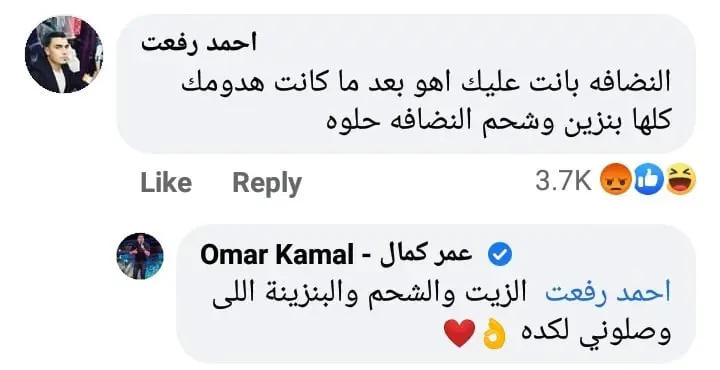Open commenter name احمد رفعت in top comment

[199, 44]
